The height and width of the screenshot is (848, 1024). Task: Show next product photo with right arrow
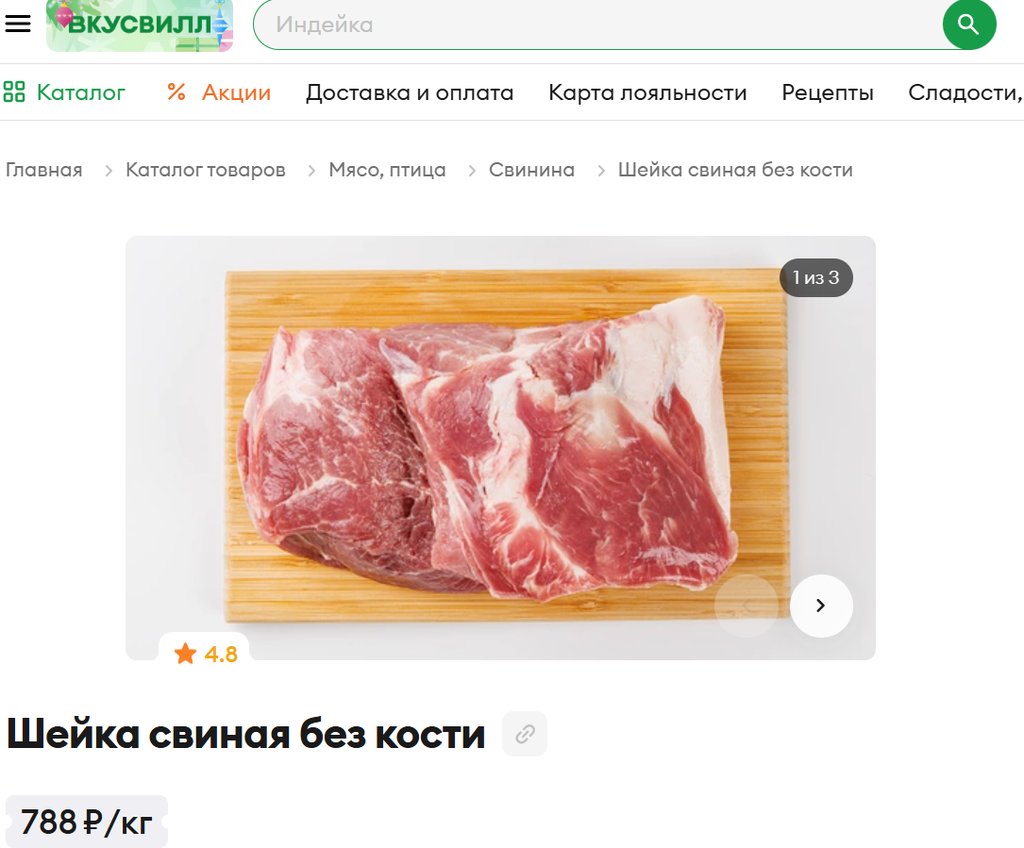coord(821,606)
